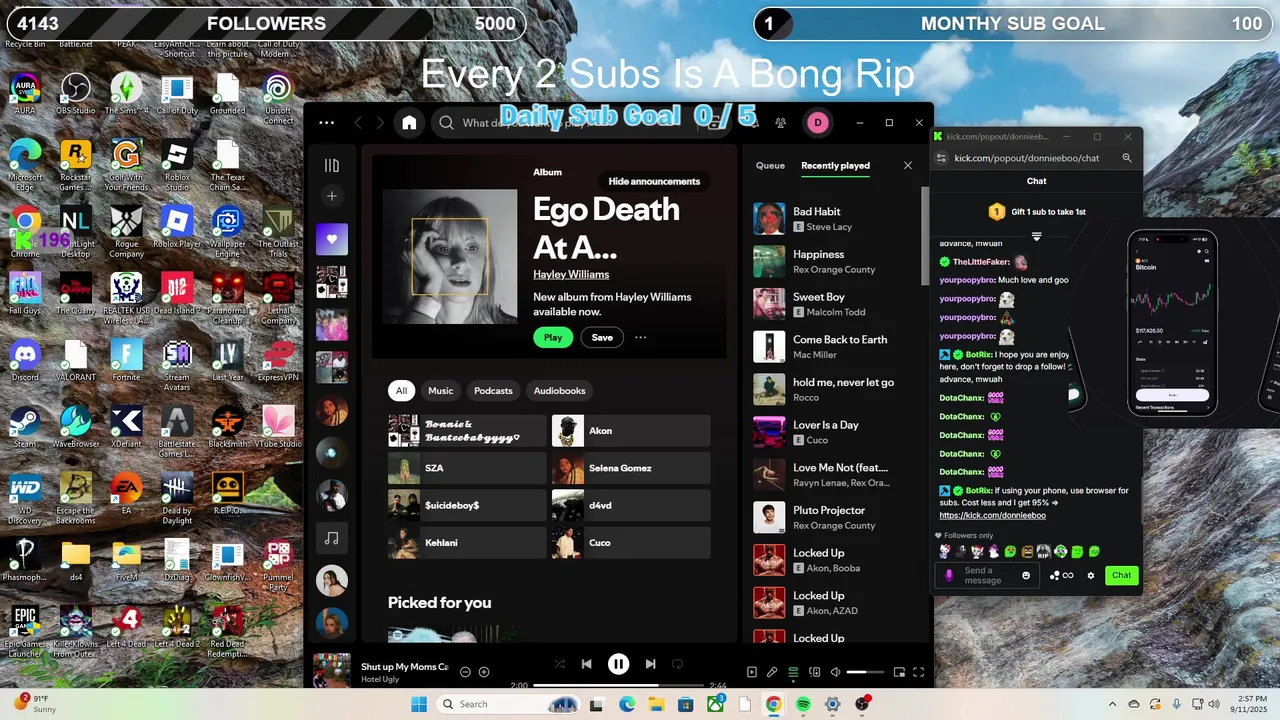Enter Spotify full screen mode
The image size is (1280, 720).
point(919,672)
